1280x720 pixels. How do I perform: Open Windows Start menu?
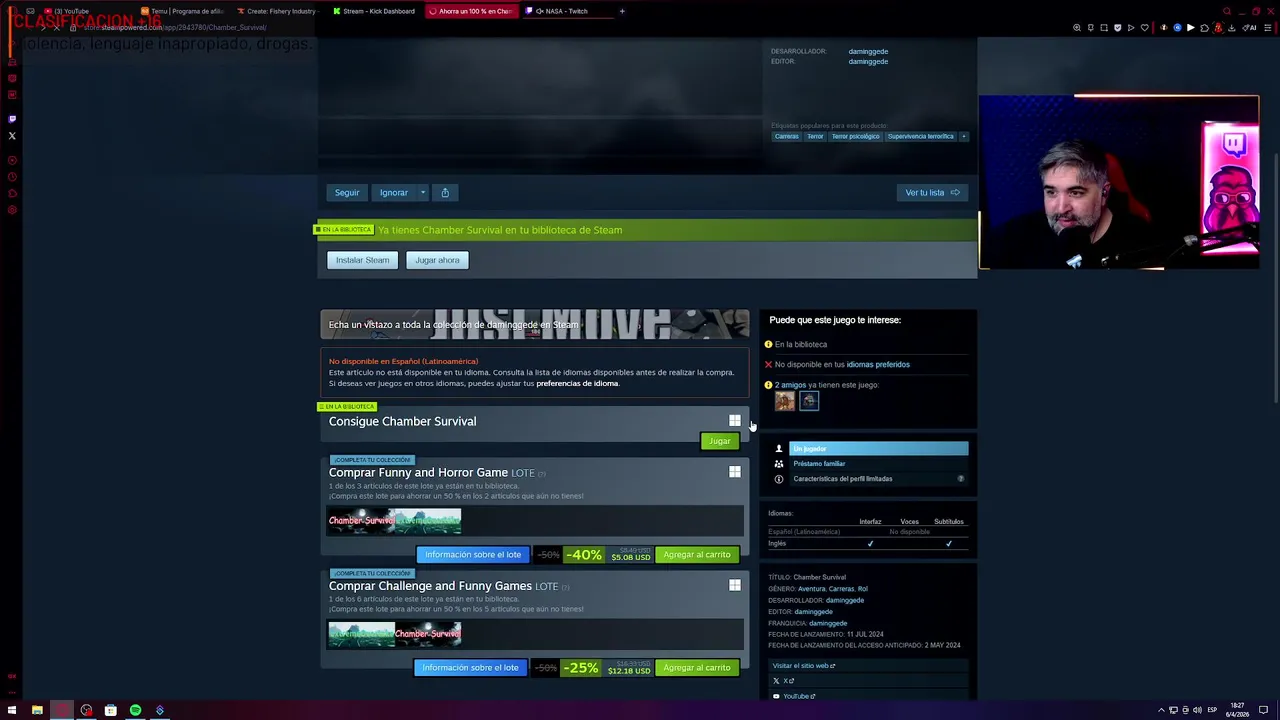[12, 710]
